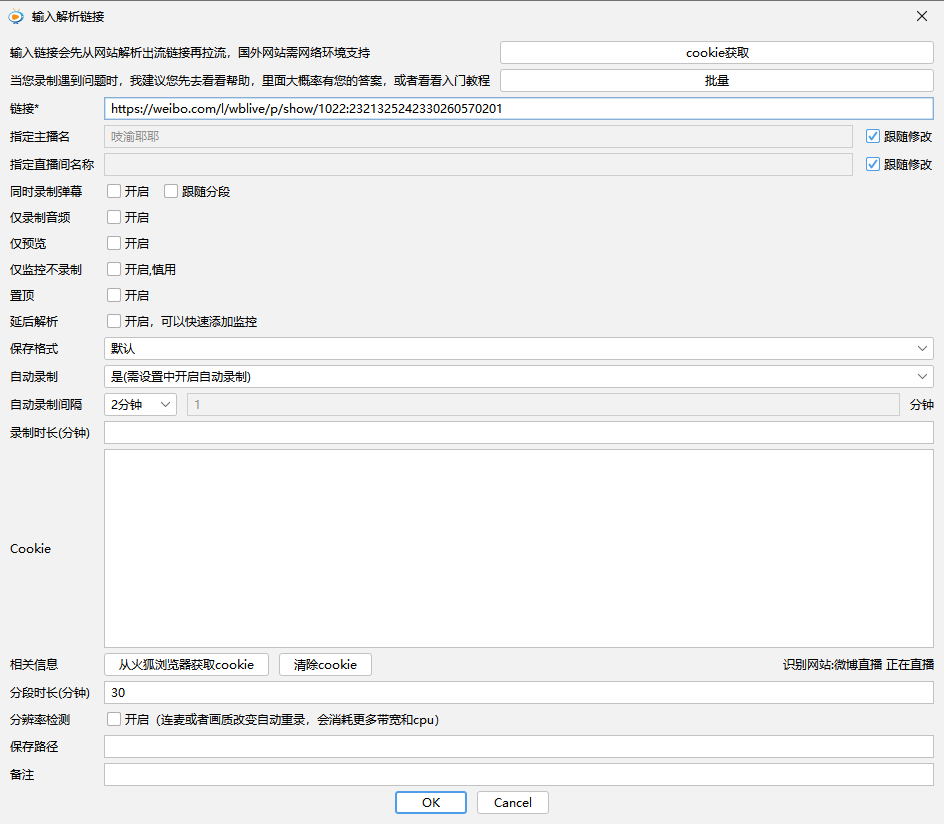Image resolution: width=944 pixels, height=824 pixels.
Task: Enable 延后解析 checkbox
Action: point(115,321)
